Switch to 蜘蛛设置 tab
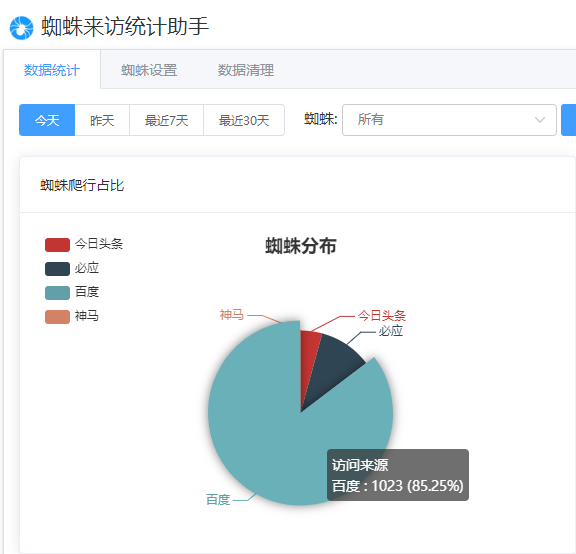Screen dimensions: 576x554 click(x=149, y=69)
